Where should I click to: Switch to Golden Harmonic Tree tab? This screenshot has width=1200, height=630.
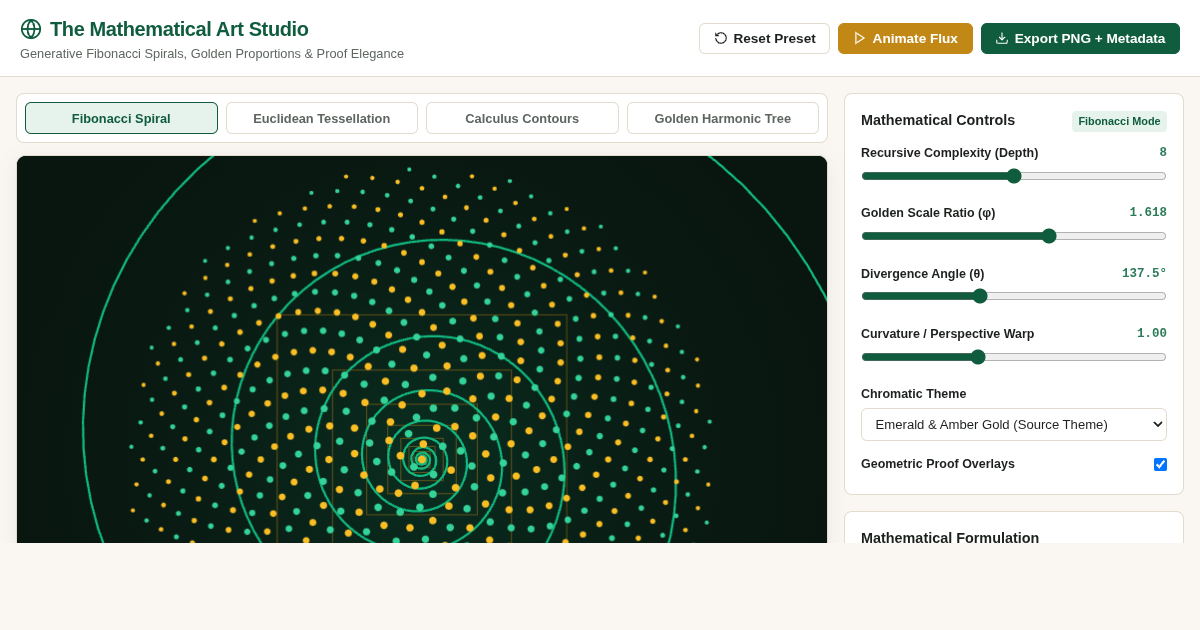pos(723,118)
